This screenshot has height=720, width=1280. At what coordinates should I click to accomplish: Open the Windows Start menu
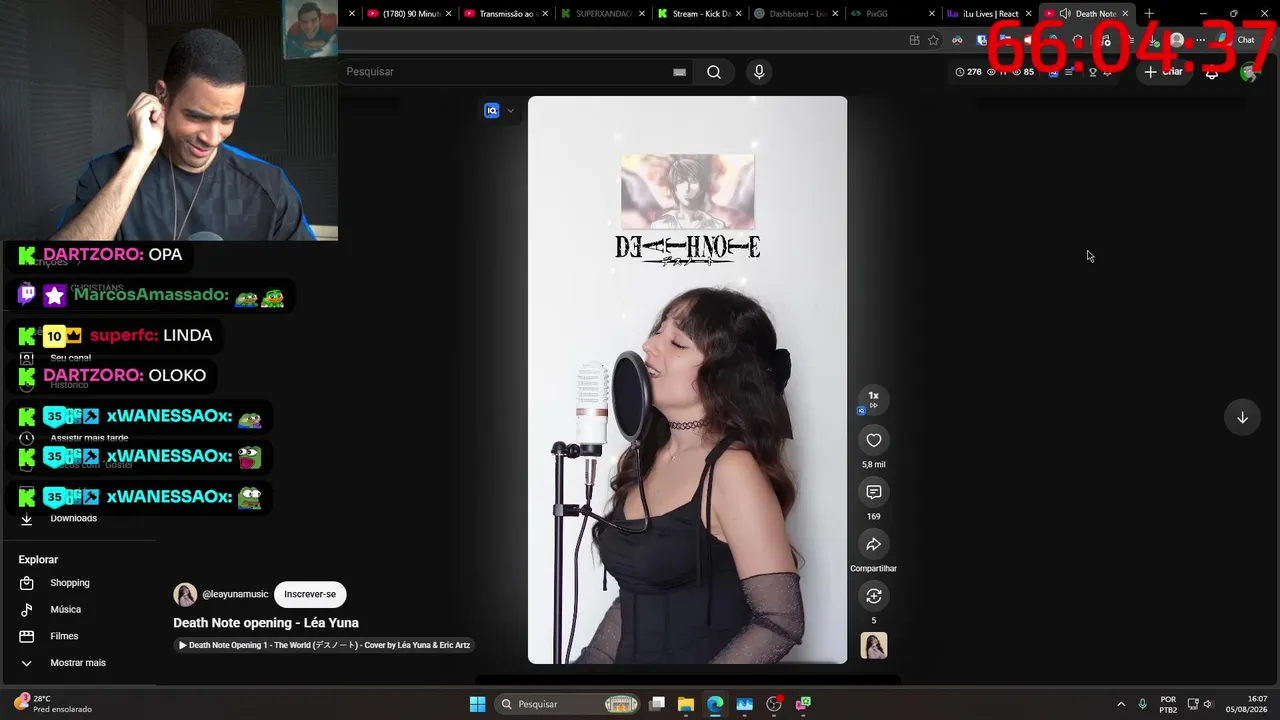click(477, 704)
